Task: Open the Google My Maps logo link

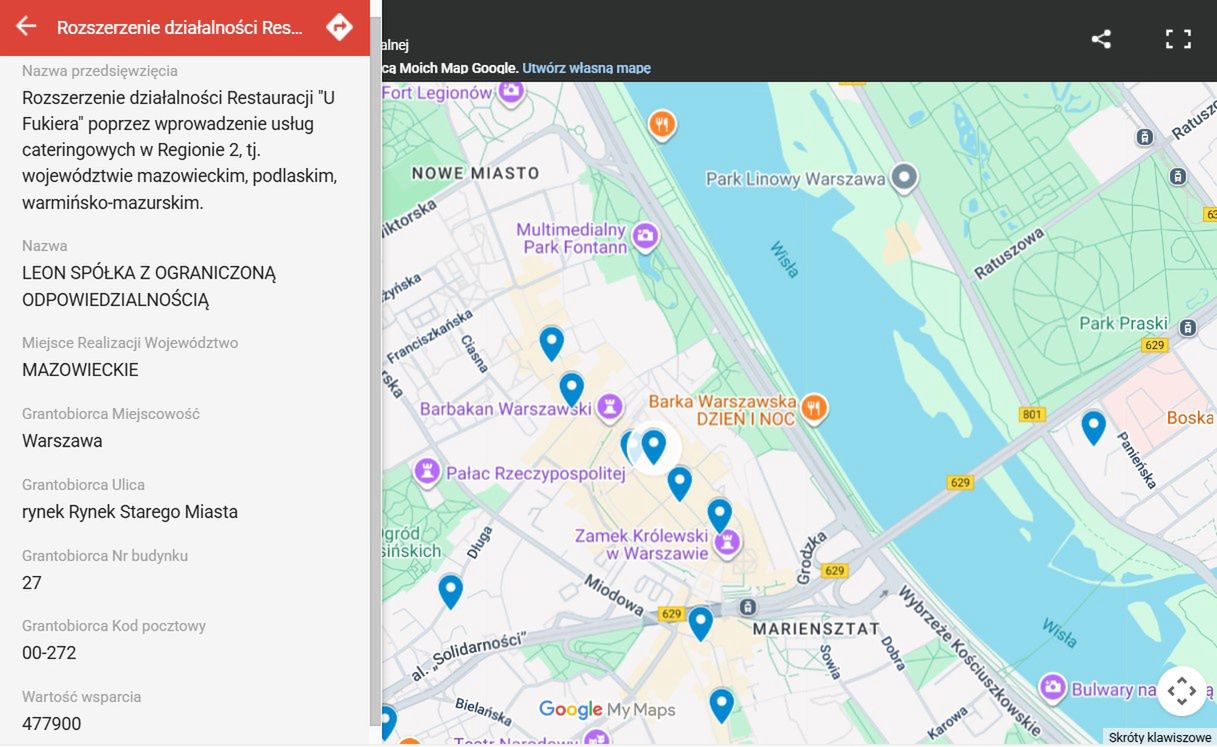Action: pyautogui.click(x=607, y=710)
